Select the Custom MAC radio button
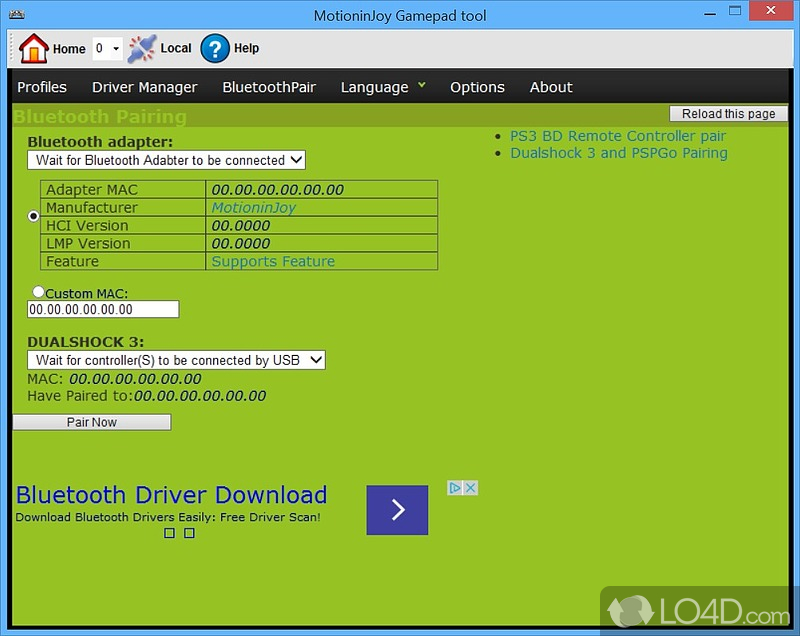Screen dimensions: 800x636 (x=38, y=292)
